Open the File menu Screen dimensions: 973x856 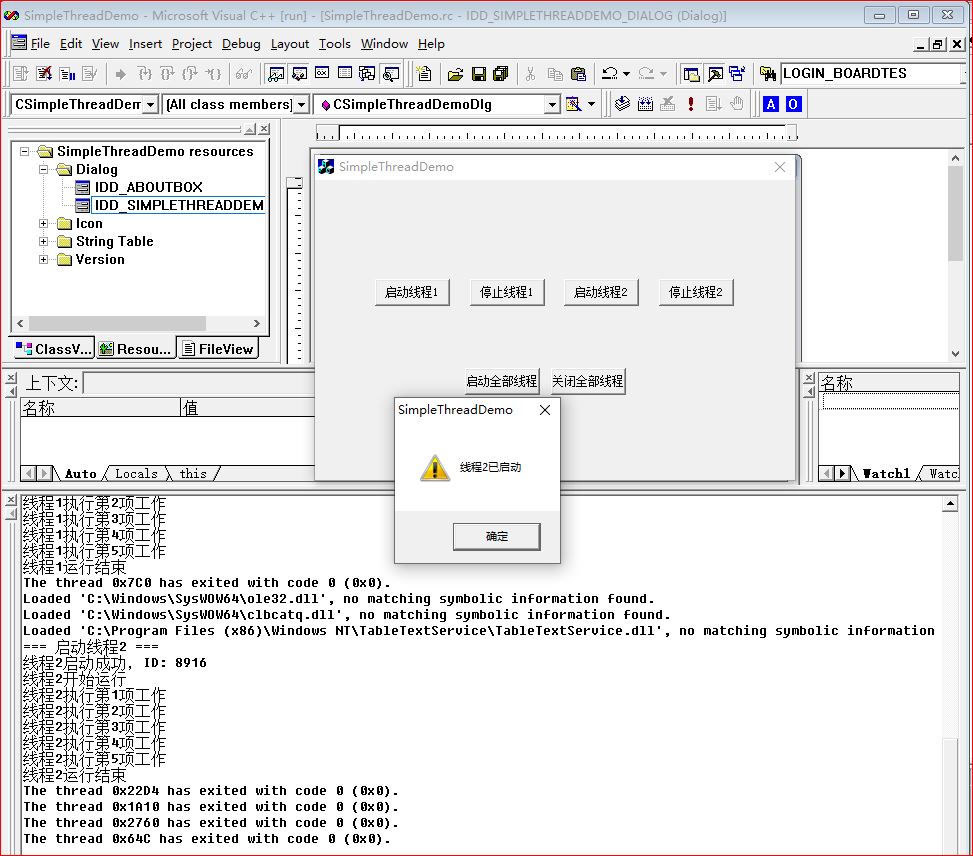(40, 44)
